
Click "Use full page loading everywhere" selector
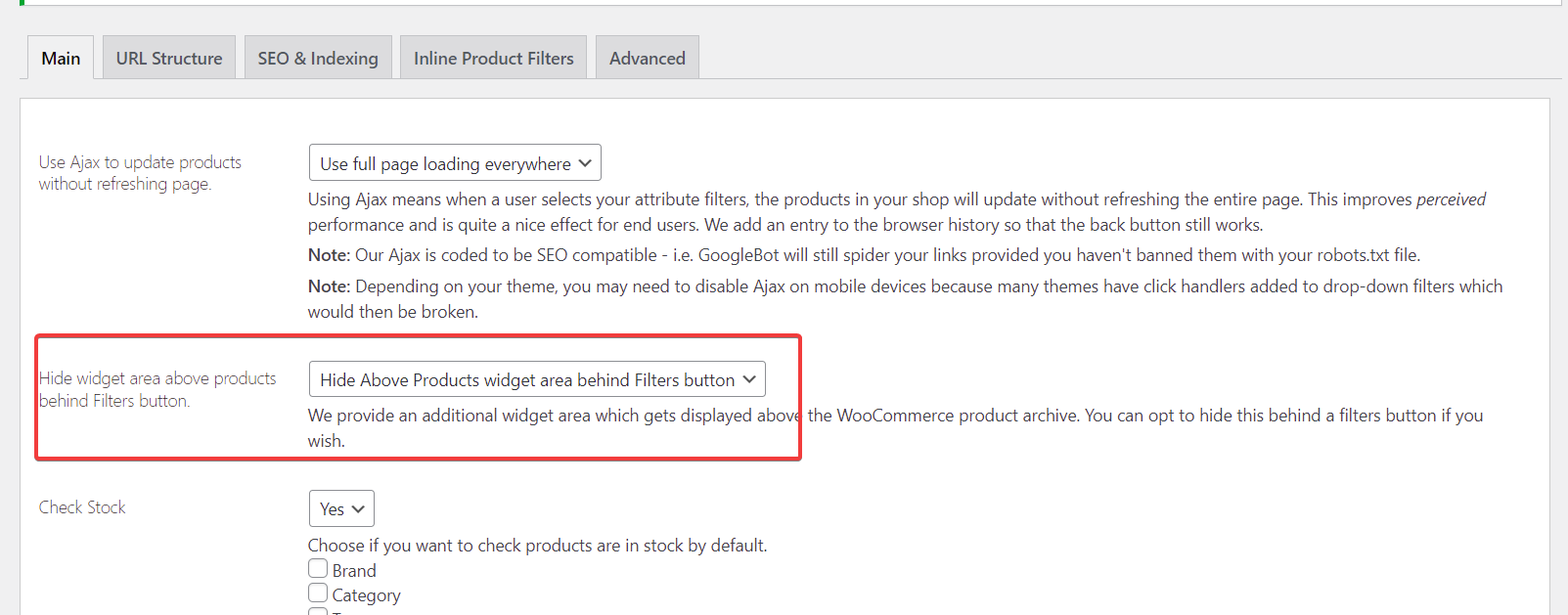click(x=454, y=162)
